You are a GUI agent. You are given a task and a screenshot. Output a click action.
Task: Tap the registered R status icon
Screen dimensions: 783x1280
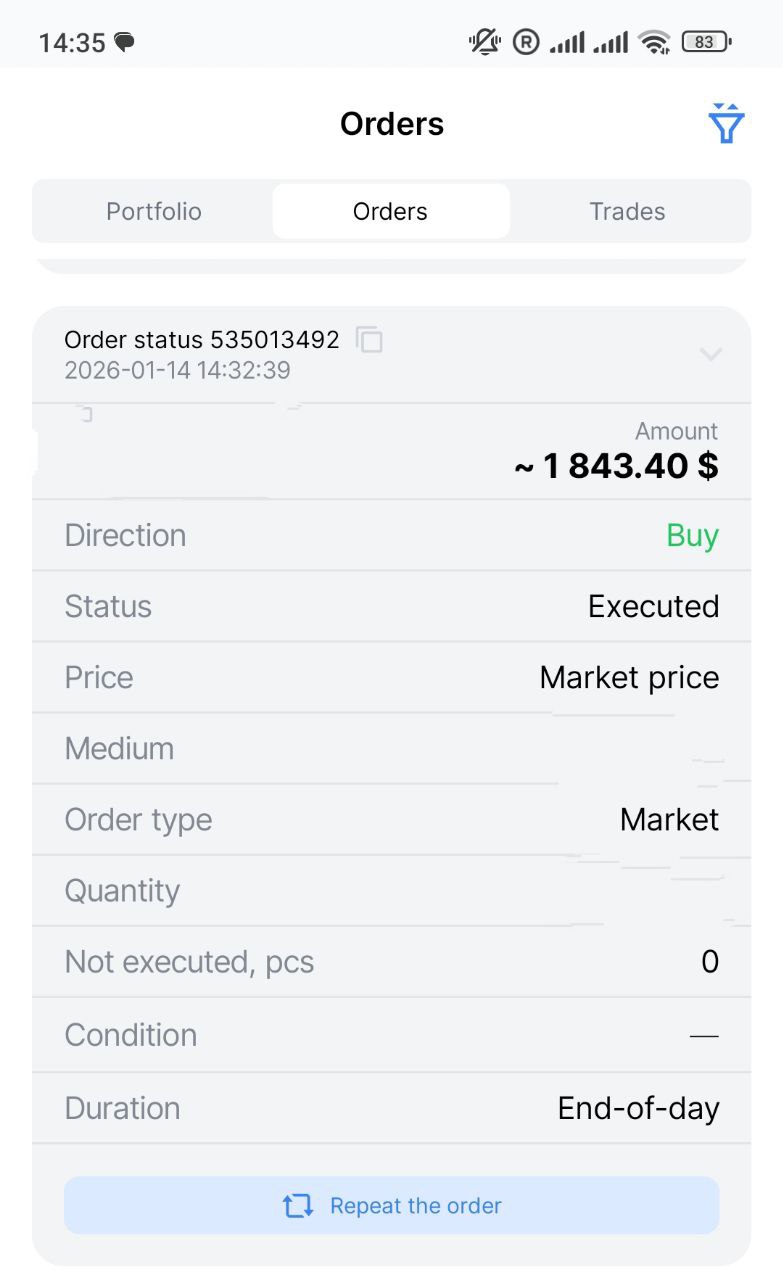526,42
